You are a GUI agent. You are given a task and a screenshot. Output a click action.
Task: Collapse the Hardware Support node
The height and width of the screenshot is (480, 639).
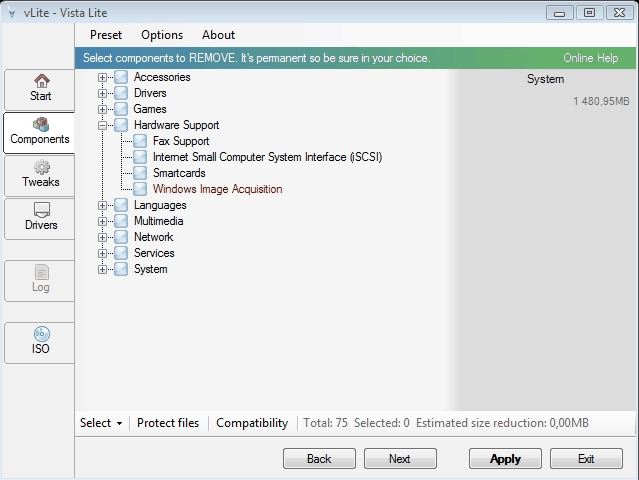point(102,126)
